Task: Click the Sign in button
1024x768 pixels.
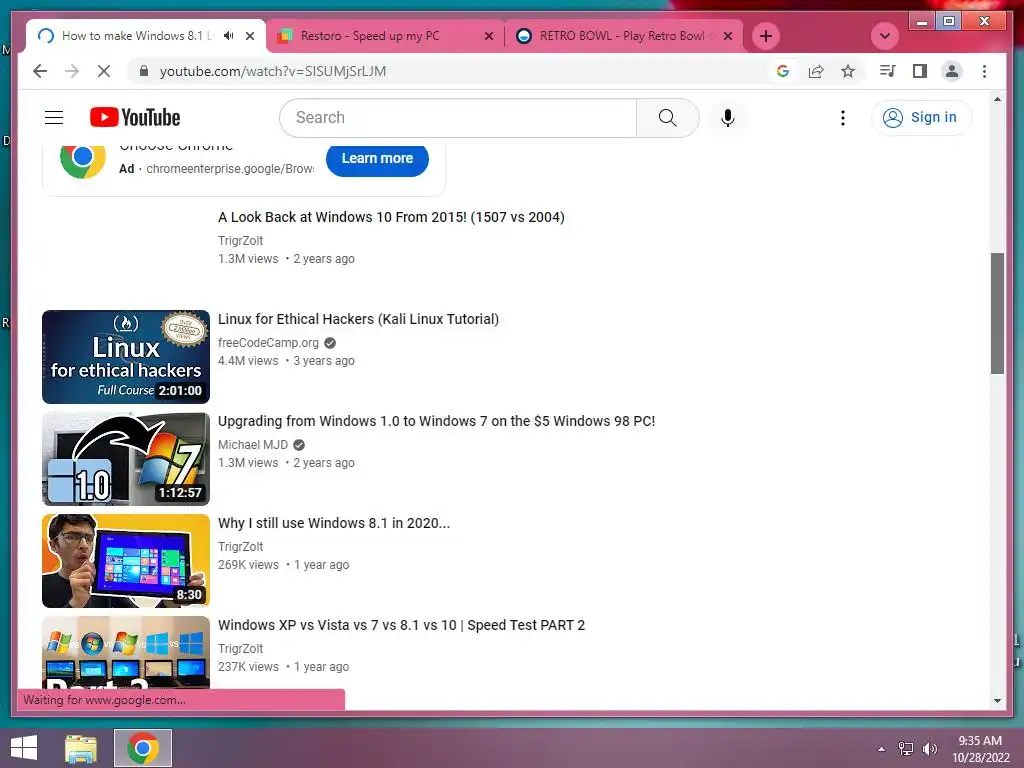Action: point(921,118)
